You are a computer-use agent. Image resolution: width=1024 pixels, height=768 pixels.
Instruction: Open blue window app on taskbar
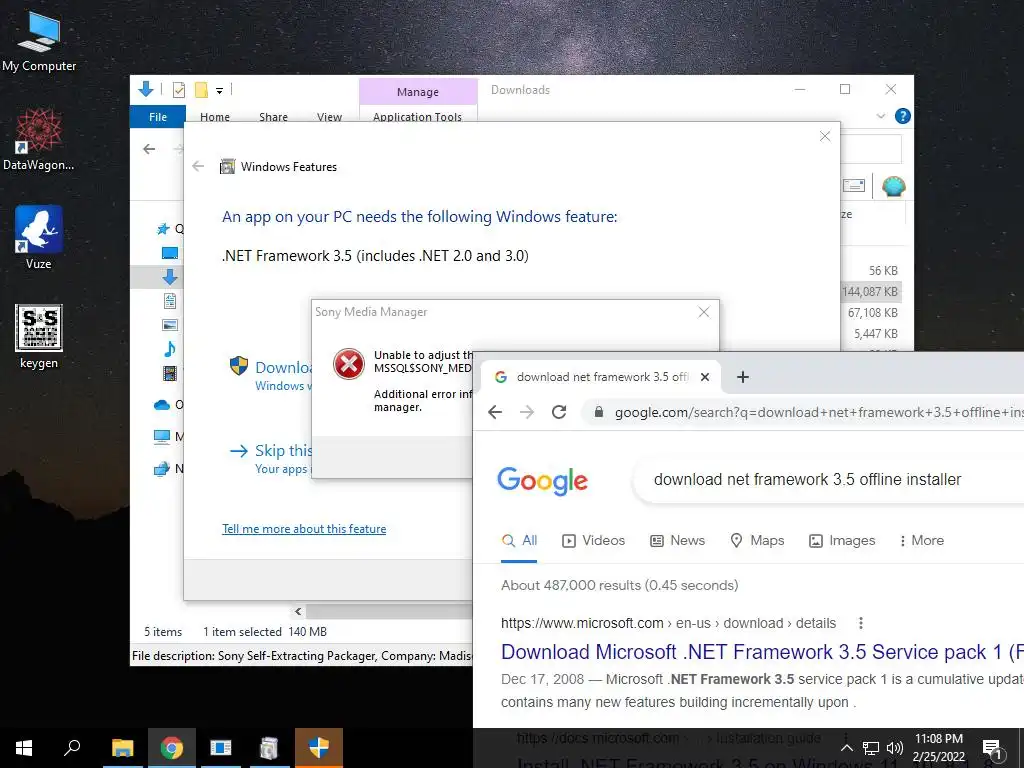coord(221,748)
